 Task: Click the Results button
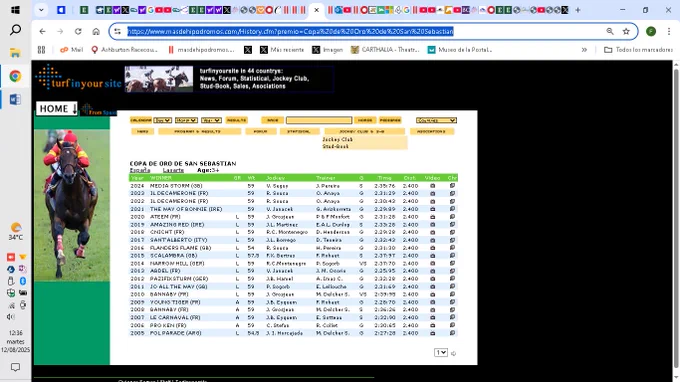237,120
